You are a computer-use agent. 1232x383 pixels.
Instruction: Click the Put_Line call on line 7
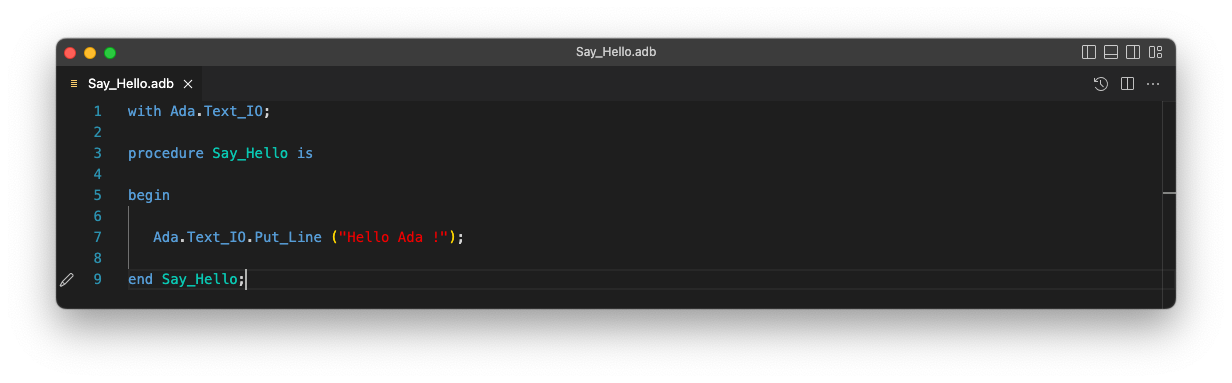tap(288, 237)
